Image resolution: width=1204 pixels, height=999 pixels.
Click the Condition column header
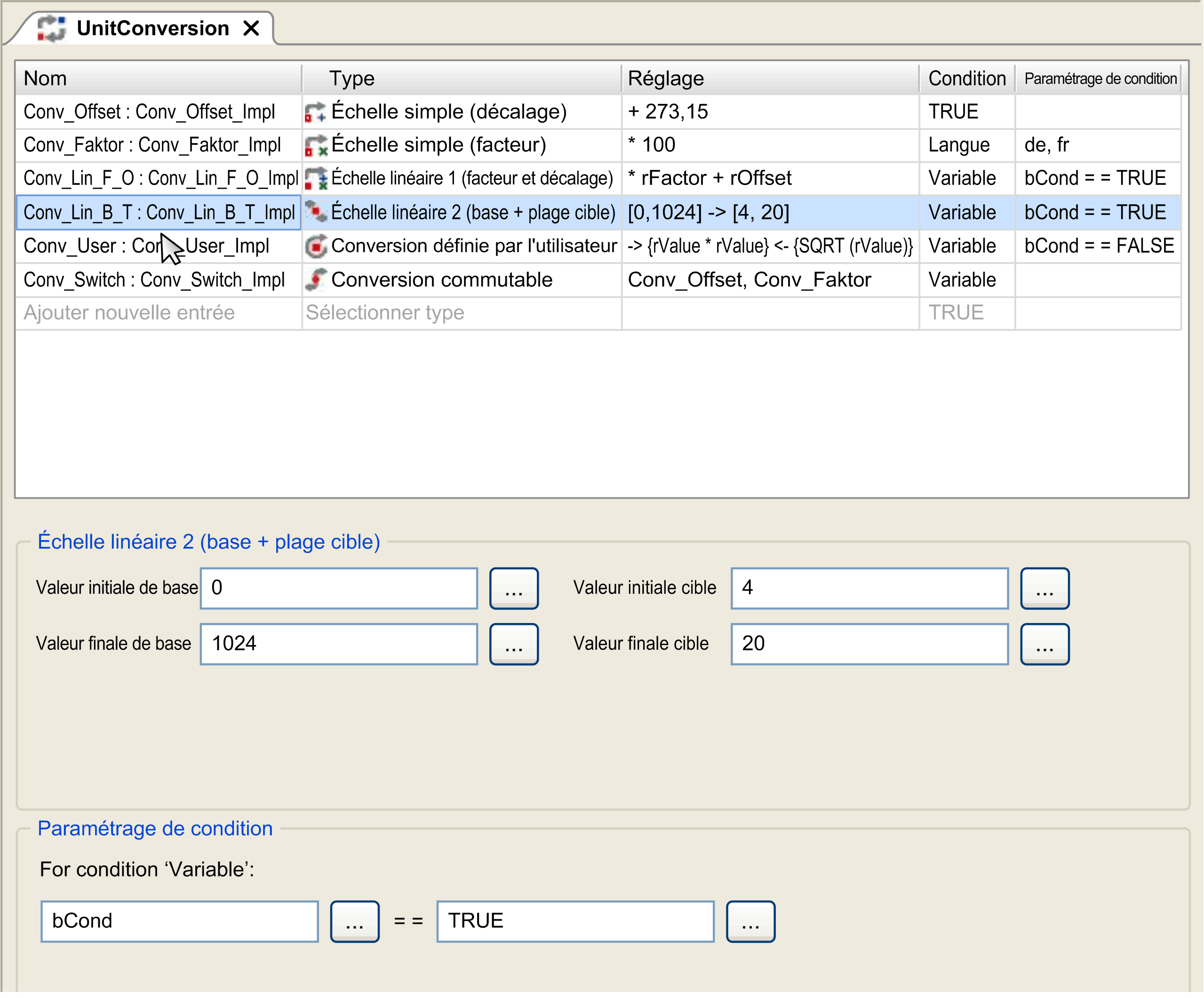tap(967, 79)
